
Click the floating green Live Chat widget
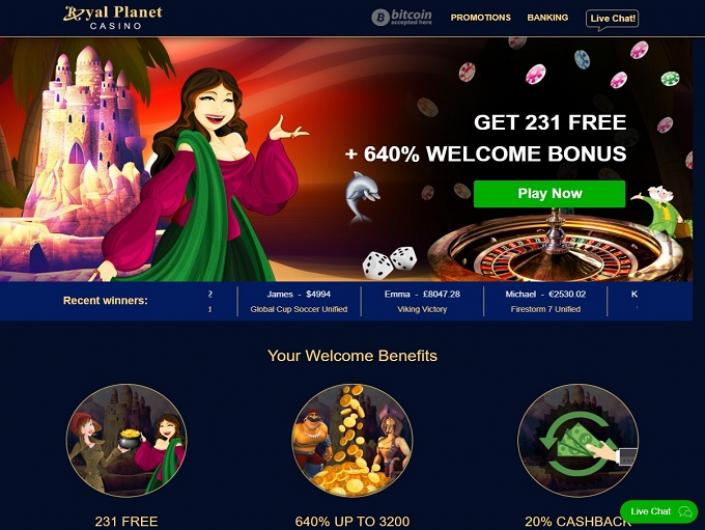pos(659,512)
